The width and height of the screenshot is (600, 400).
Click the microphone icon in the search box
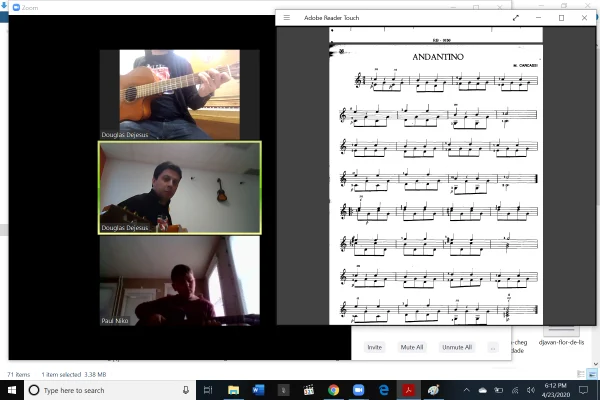point(186,390)
